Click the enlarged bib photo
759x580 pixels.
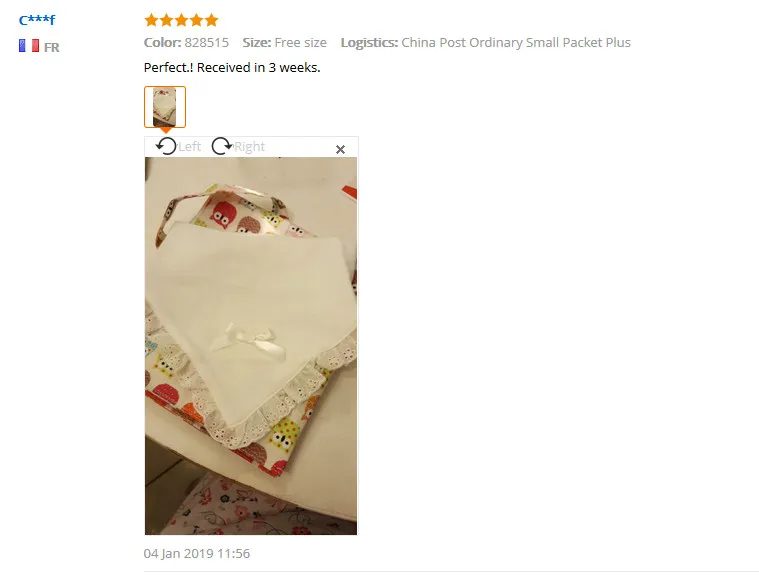251,346
